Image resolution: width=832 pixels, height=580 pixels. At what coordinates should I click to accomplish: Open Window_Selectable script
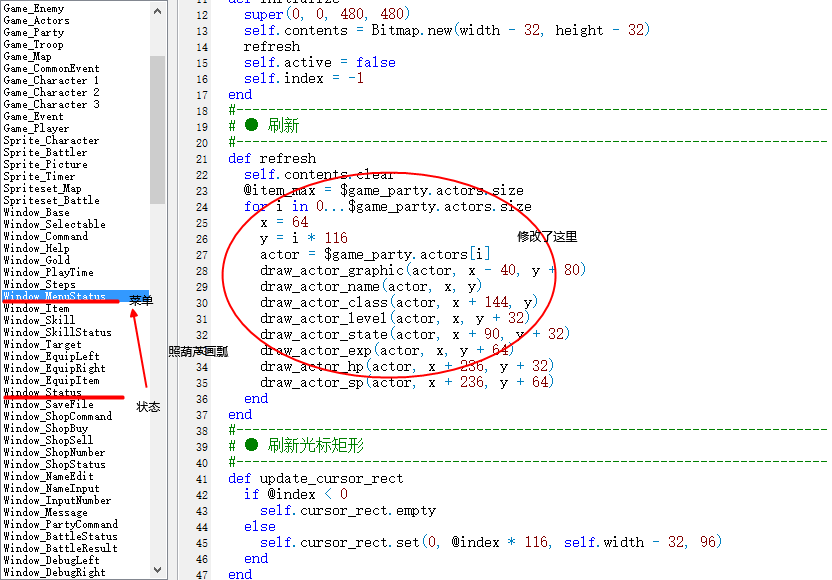pyautogui.click(x=54, y=224)
